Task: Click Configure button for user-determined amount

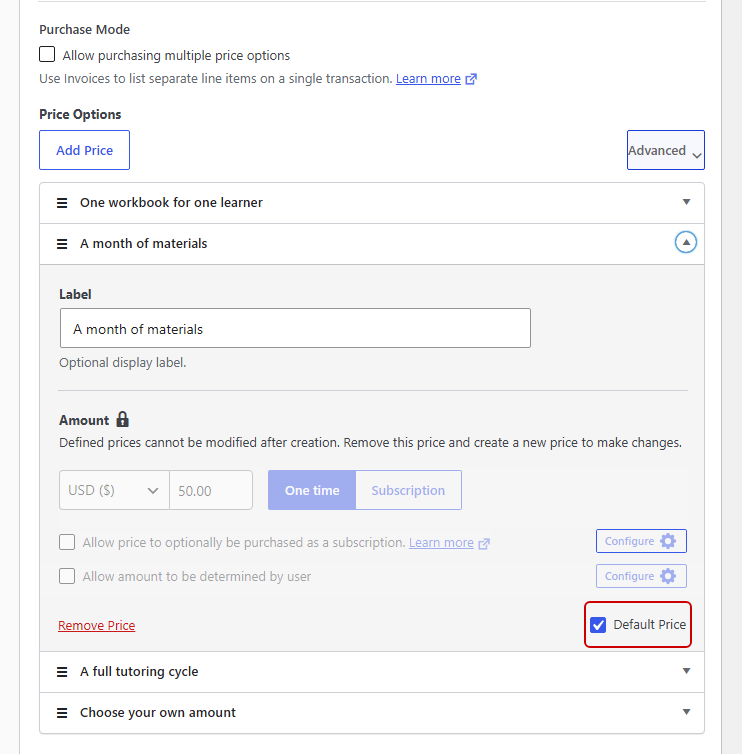Action: point(641,576)
